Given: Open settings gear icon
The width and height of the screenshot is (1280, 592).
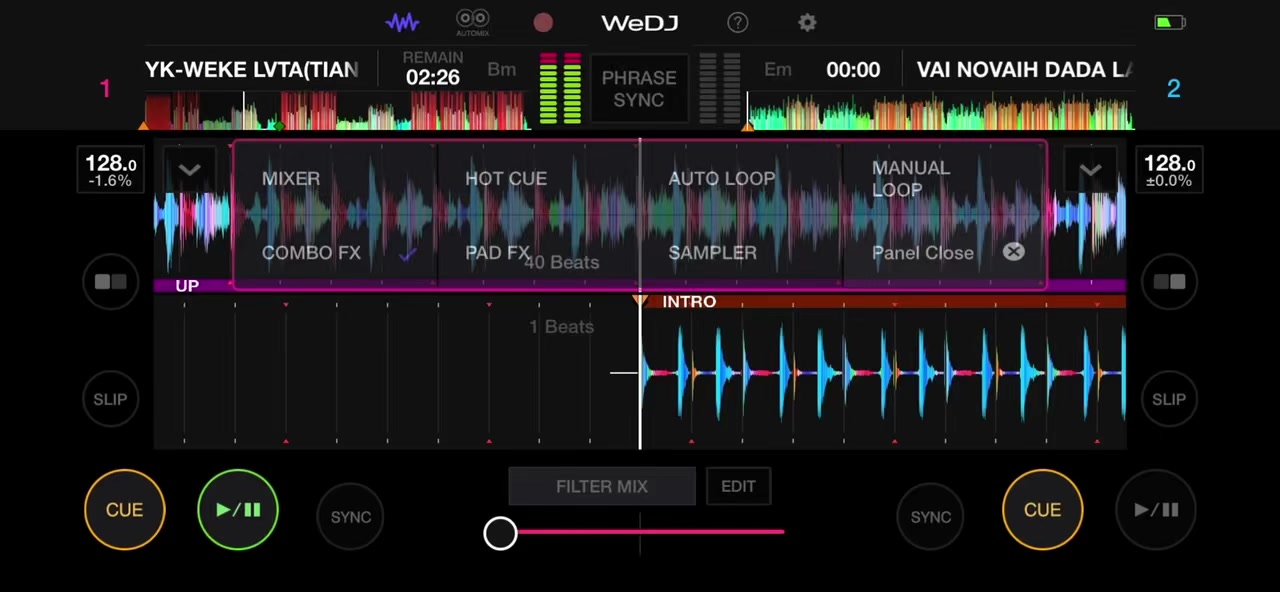Looking at the screenshot, I should (807, 22).
